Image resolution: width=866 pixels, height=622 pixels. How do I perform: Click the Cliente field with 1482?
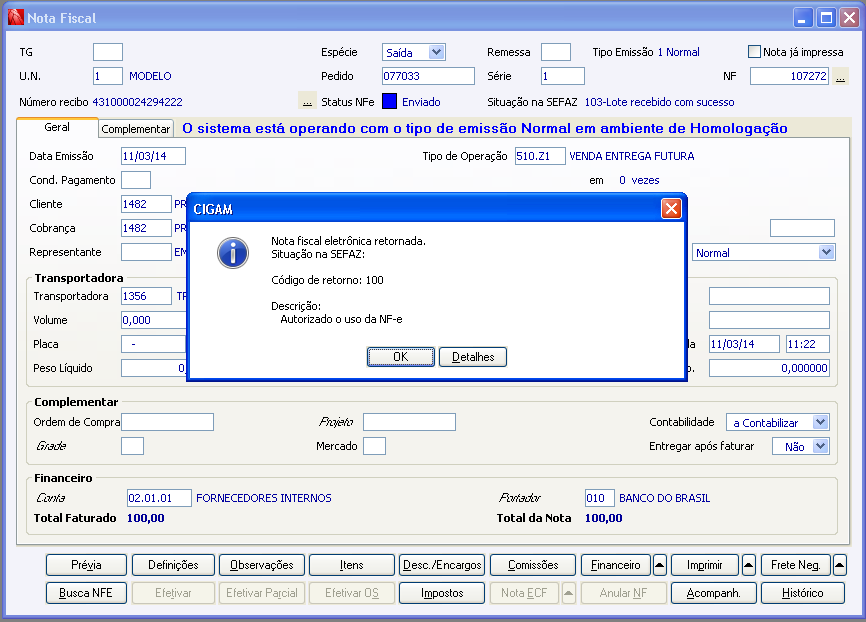[x=146, y=204]
